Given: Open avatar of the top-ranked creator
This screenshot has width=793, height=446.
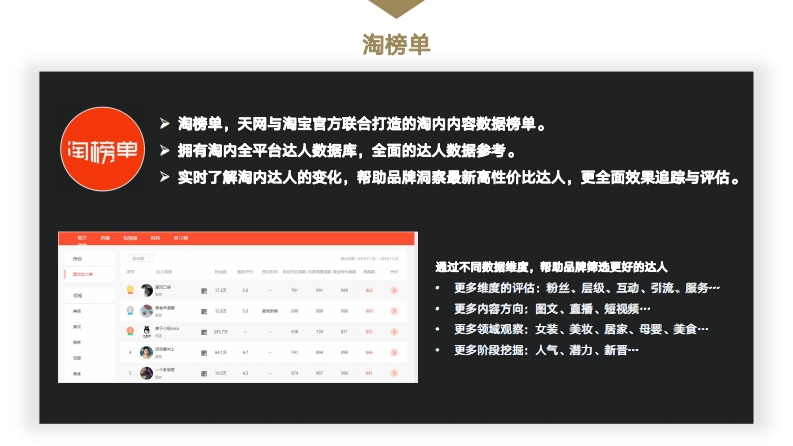Looking at the screenshot, I should [x=147, y=290].
